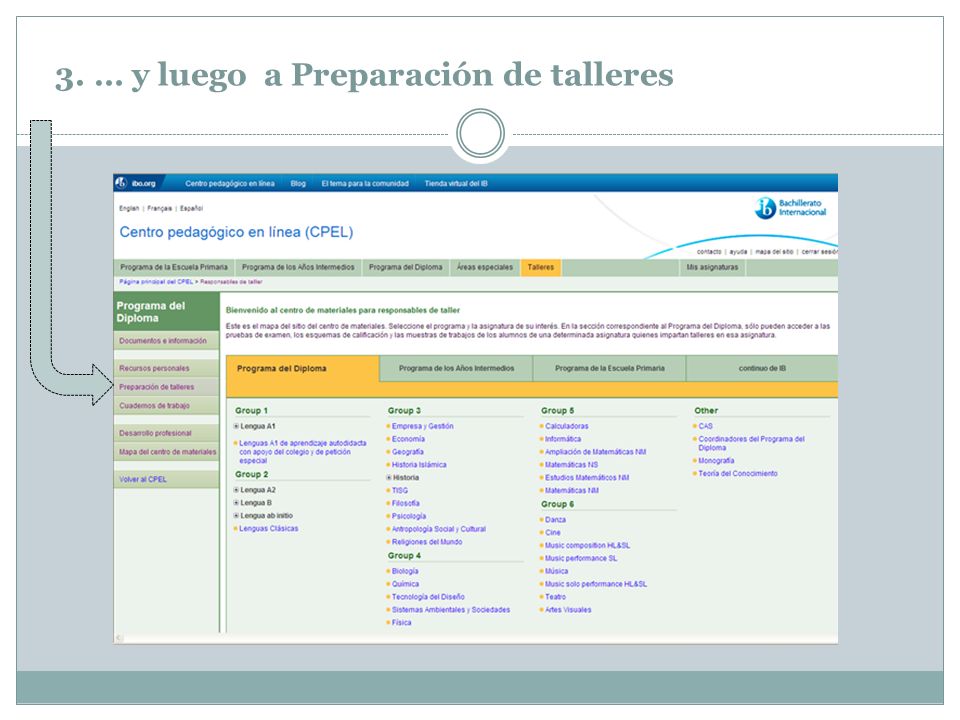Open Centro pedagógico en línea in top bar
Image resolution: width=960 pixels, height=720 pixels.
230,184
